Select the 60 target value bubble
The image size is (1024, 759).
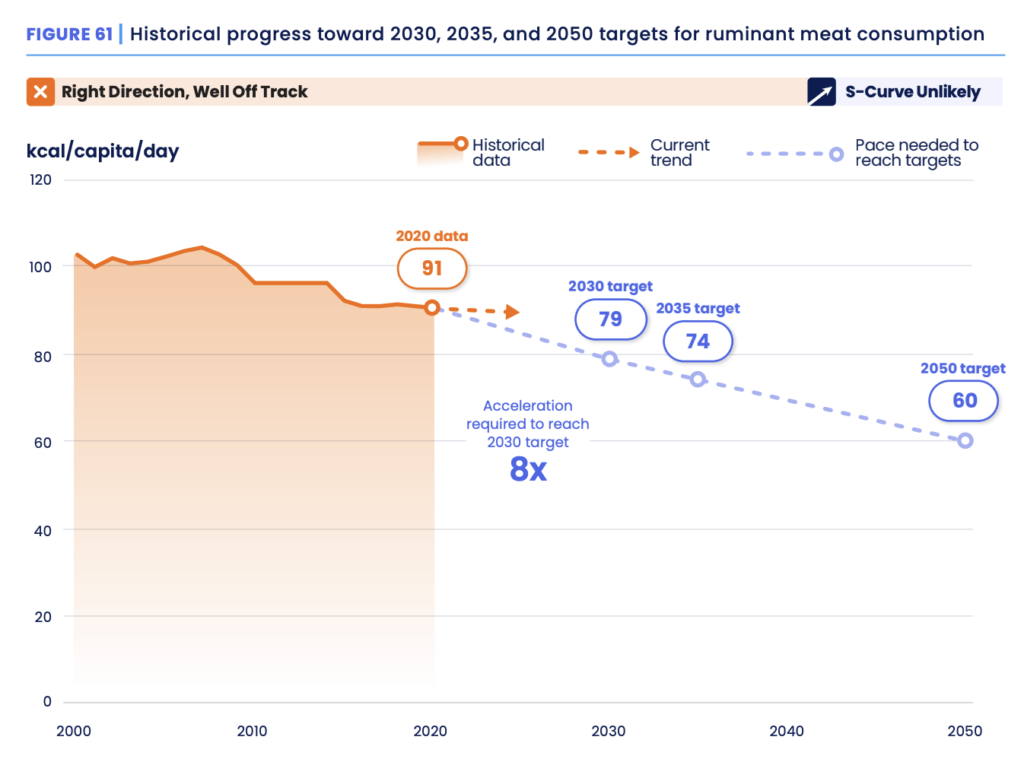pos(964,401)
